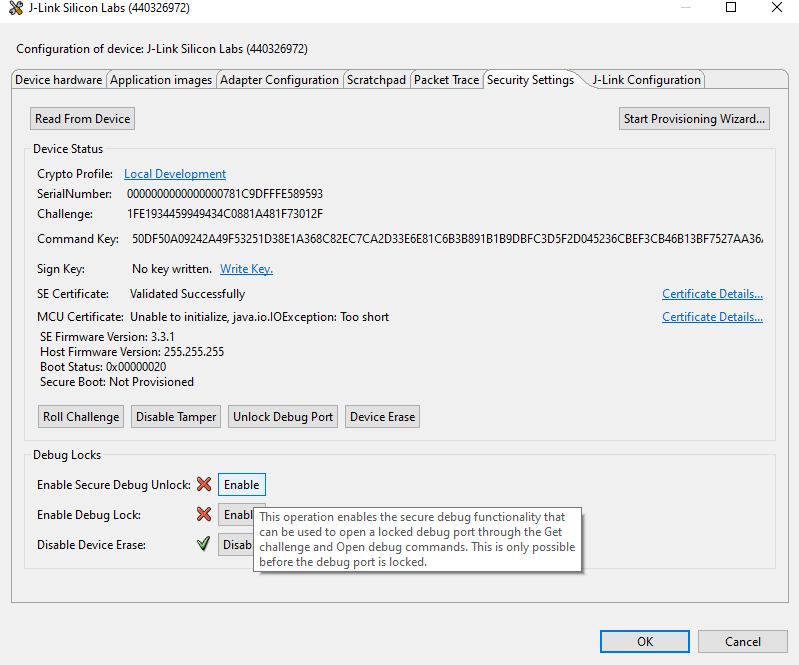Open the Local Development crypto profile link

click(x=175, y=174)
